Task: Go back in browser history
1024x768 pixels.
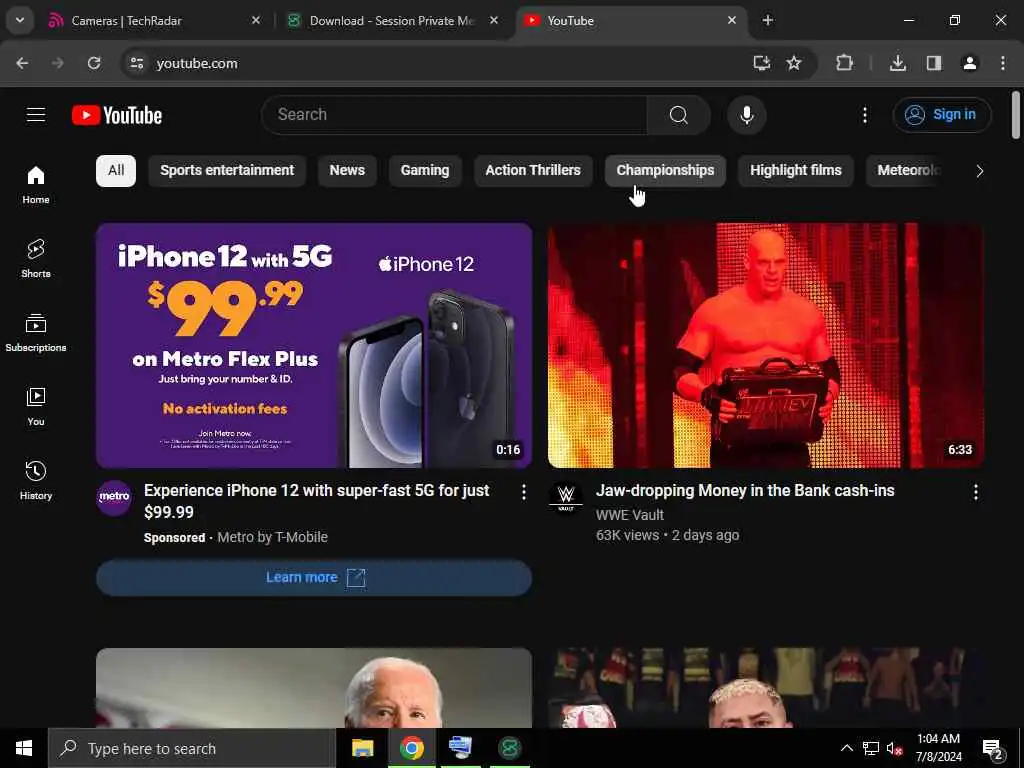Action: click(22, 63)
